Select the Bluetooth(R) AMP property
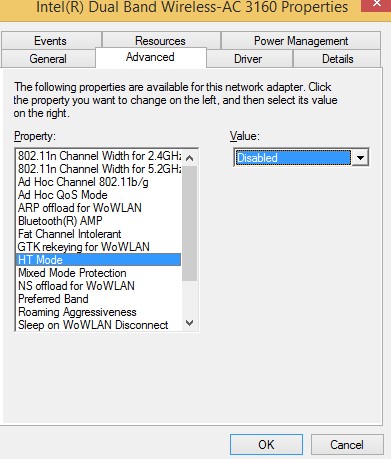 tap(99, 221)
